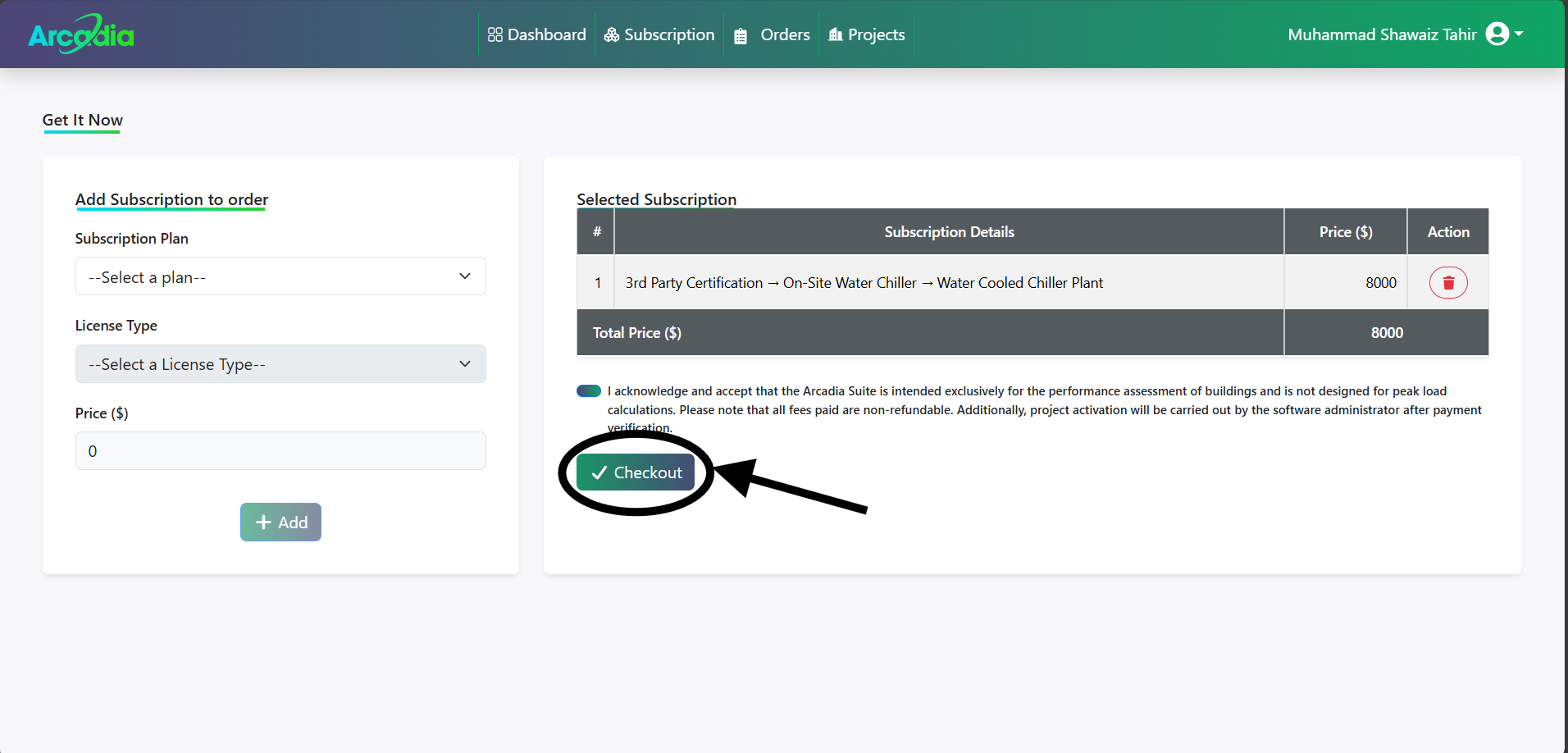
Task: Click the checkmark icon on Checkout
Action: 599,472
